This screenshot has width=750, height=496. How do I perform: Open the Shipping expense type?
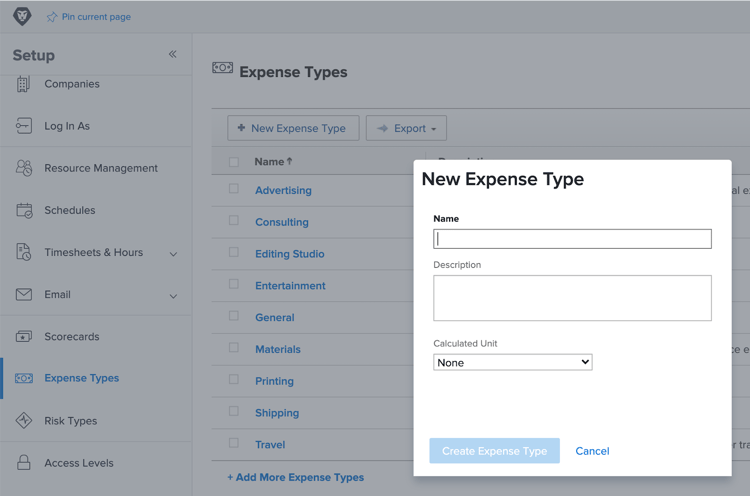pyautogui.click(x=277, y=413)
